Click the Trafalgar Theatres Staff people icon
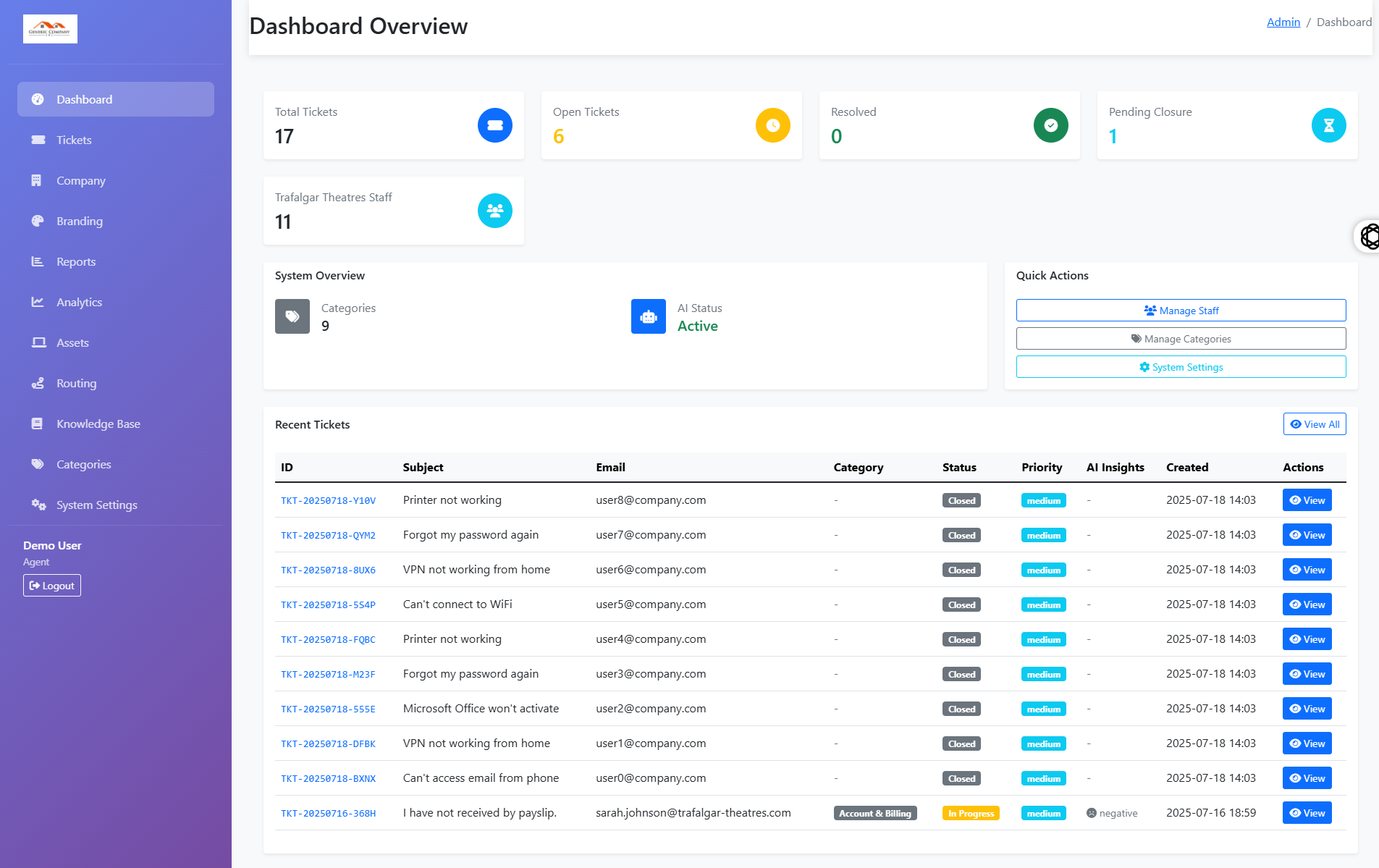The width and height of the screenshot is (1379, 868). tap(495, 211)
